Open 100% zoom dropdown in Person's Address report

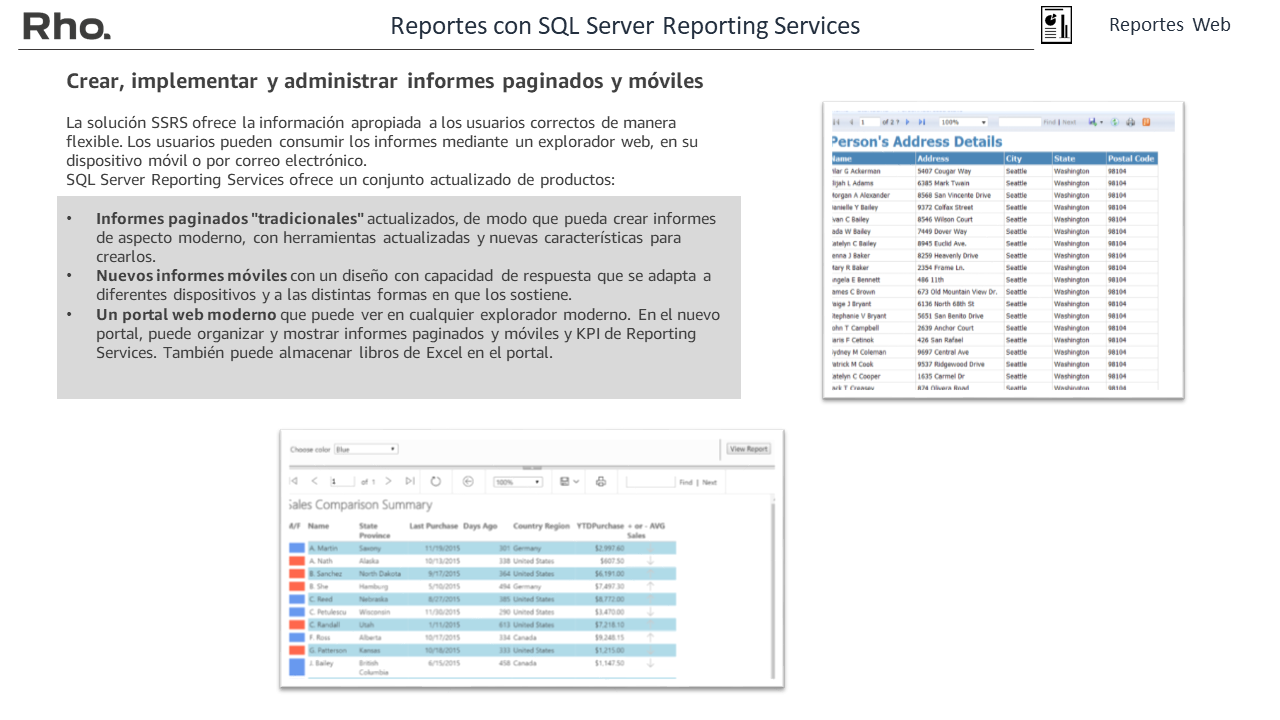(x=964, y=122)
